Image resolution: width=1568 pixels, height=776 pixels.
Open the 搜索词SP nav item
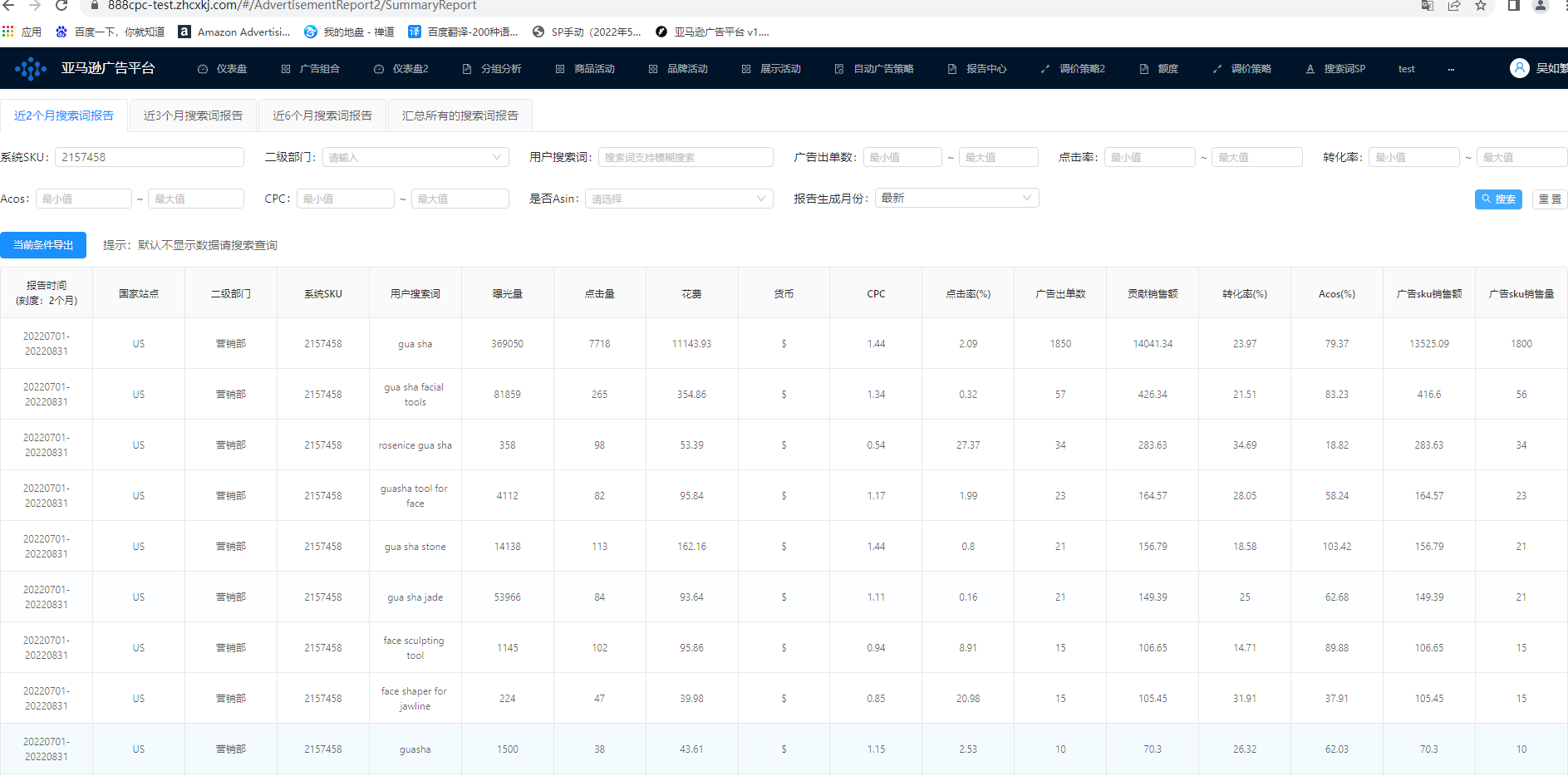1335,69
